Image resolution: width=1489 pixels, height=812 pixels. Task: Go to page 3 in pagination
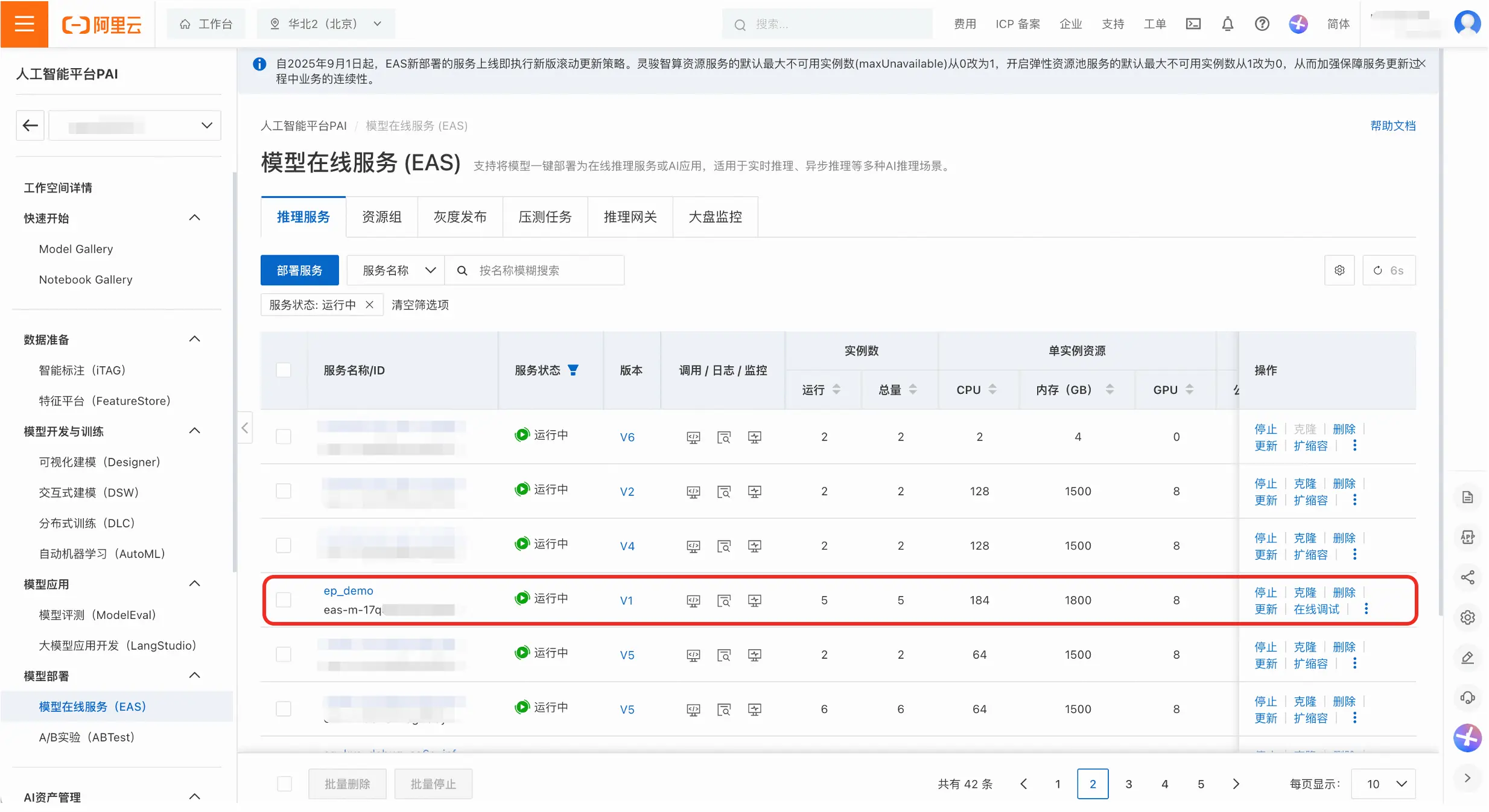(x=1128, y=784)
